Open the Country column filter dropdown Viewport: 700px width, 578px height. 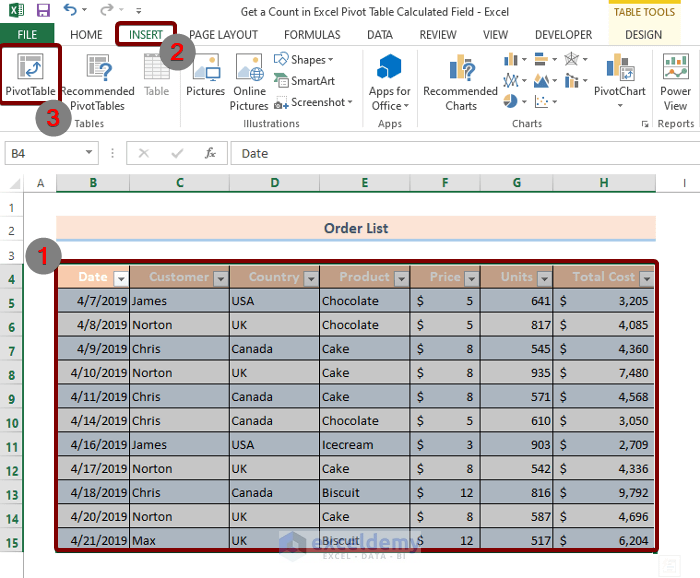coord(310,278)
